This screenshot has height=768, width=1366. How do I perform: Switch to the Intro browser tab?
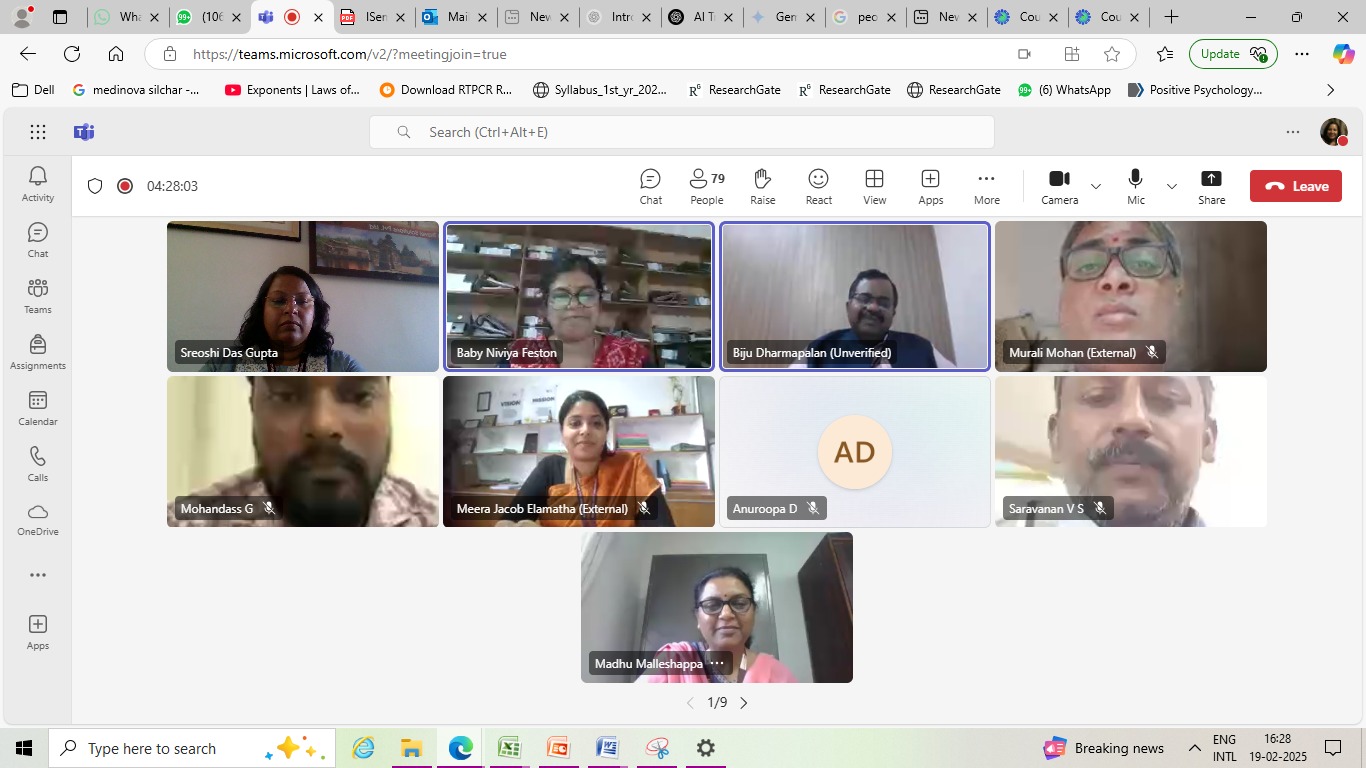tap(620, 17)
